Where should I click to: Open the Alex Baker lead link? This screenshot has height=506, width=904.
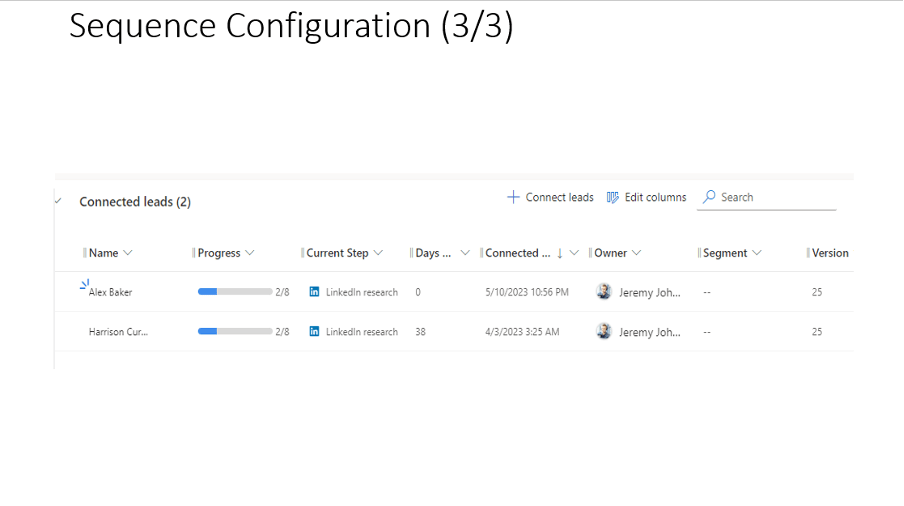[110, 292]
